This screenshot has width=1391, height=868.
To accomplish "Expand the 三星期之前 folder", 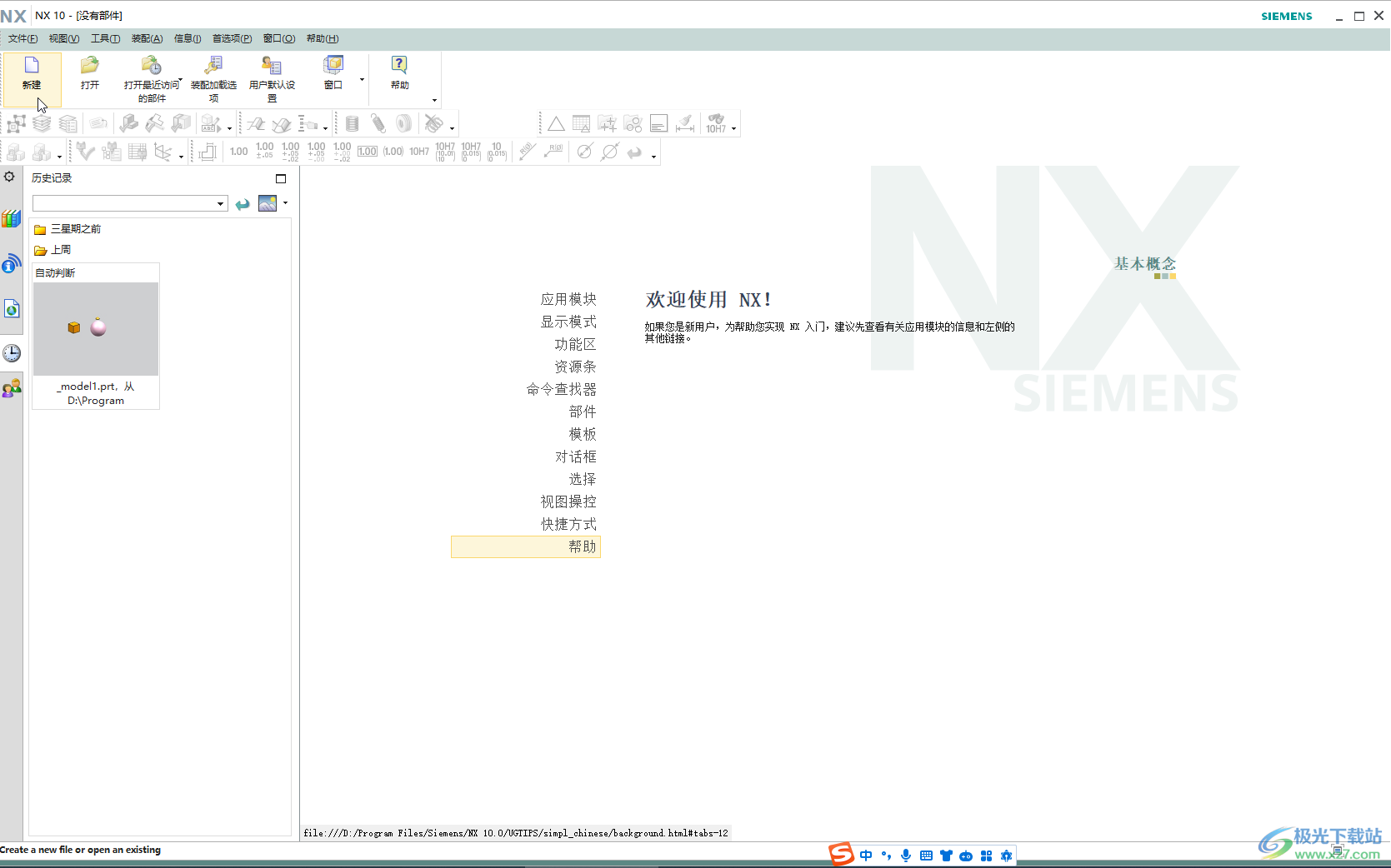I will pyautogui.click(x=68, y=229).
